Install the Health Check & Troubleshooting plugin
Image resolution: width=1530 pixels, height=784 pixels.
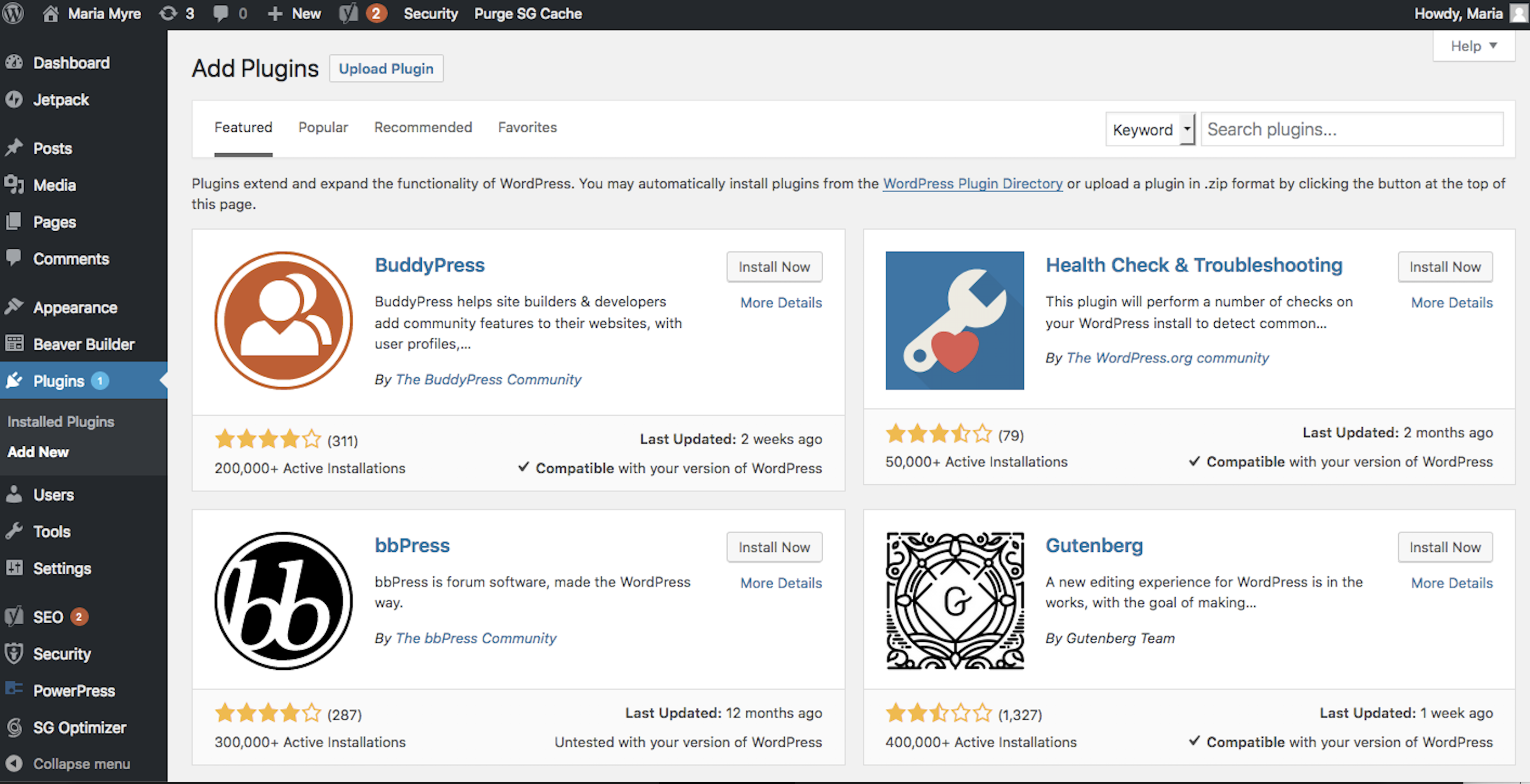tap(1445, 267)
